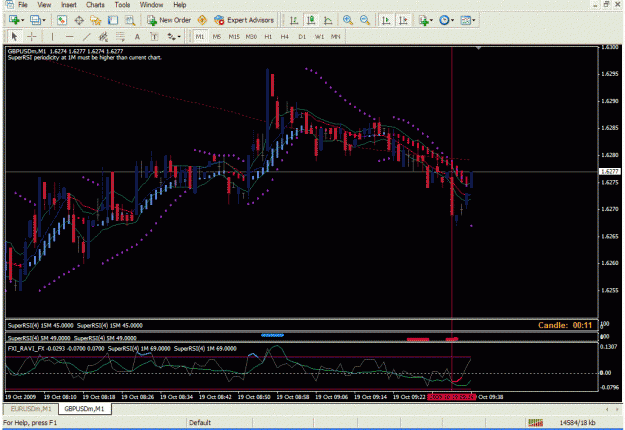Open the Navigator folder-star icon
Image resolution: width=625 pixels, height=430 pixels.
pos(96,20)
